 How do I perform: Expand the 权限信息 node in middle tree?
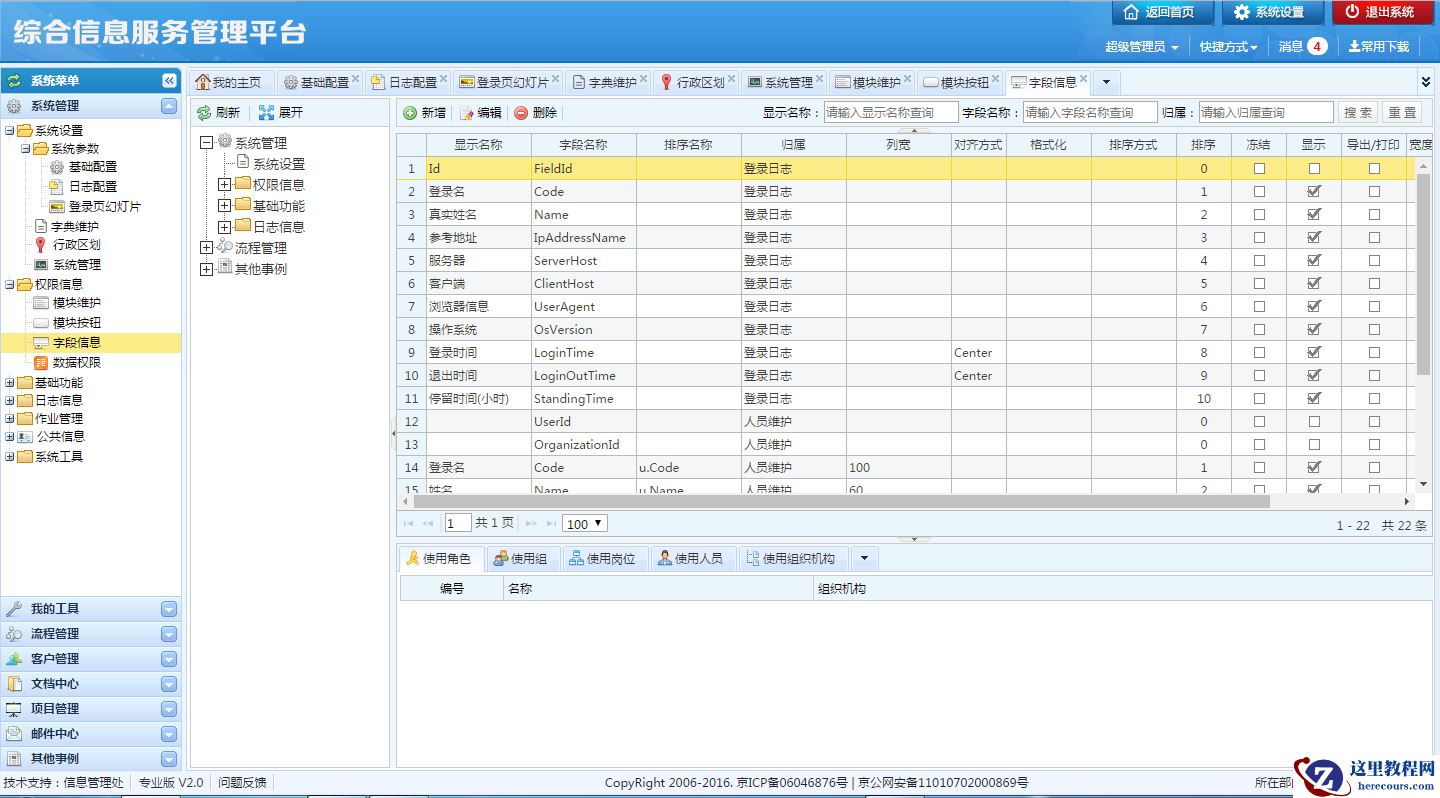click(x=224, y=185)
